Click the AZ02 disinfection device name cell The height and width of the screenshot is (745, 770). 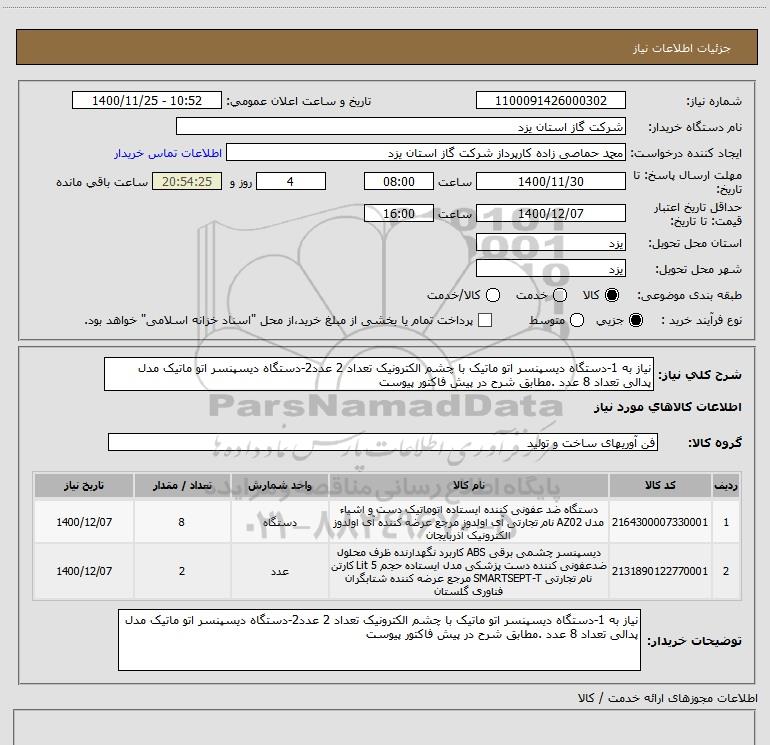click(x=468, y=522)
